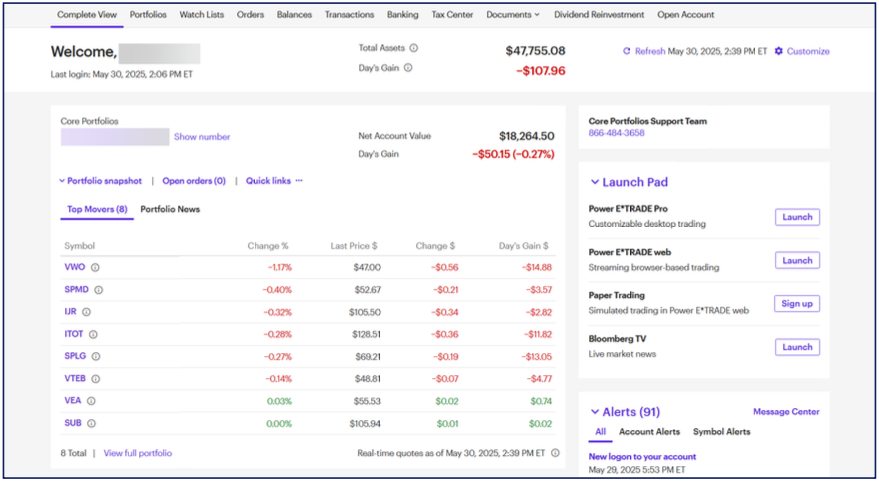Image resolution: width=879 pixels, height=482 pixels.
Task: Open the Transactions tab
Action: click(349, 15)
